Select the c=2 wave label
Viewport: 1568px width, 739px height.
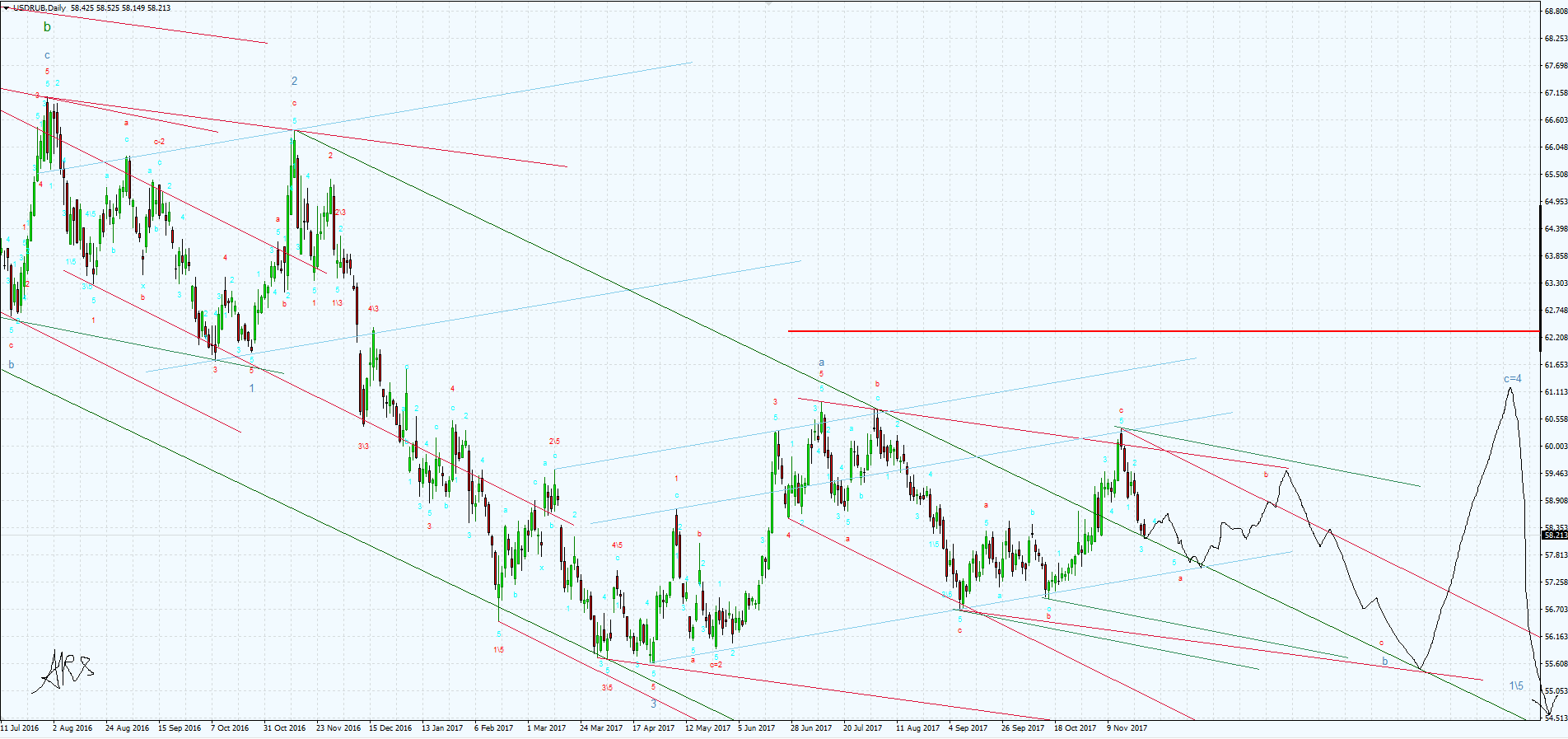[x=716, y=665]
